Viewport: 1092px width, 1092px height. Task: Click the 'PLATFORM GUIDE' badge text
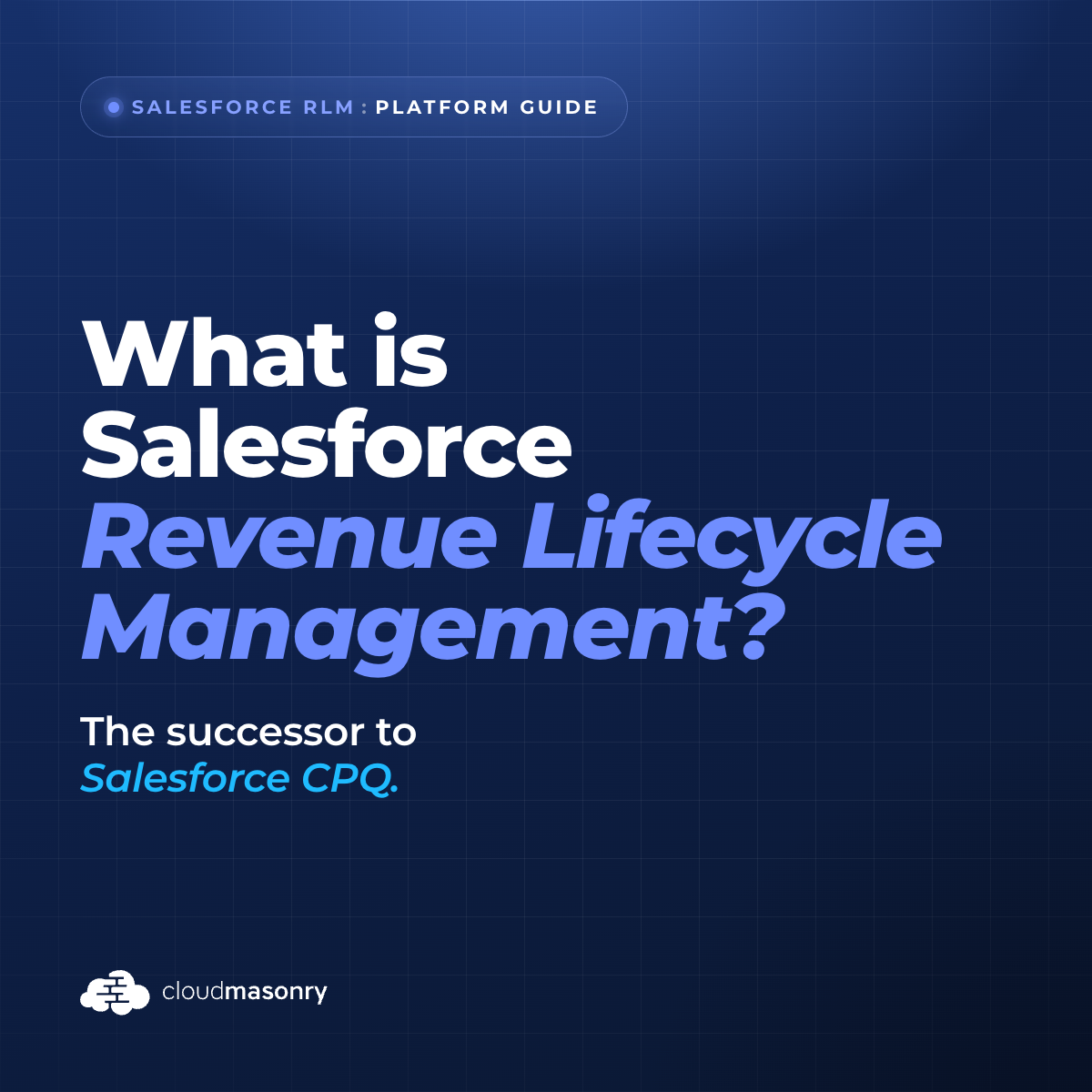click(x=487, y=107)
